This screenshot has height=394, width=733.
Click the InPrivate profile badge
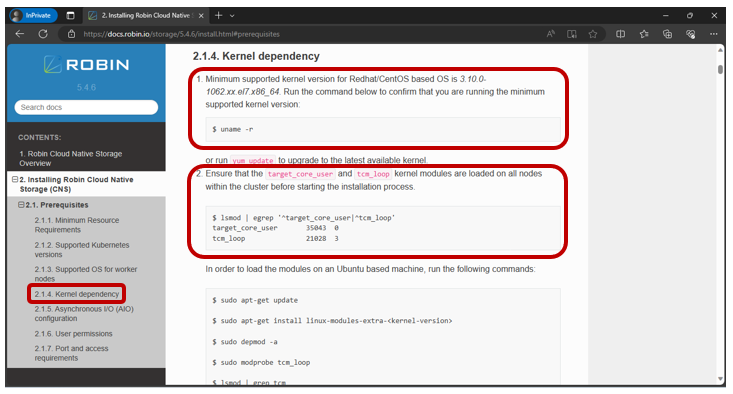click(x=33, y=15)
